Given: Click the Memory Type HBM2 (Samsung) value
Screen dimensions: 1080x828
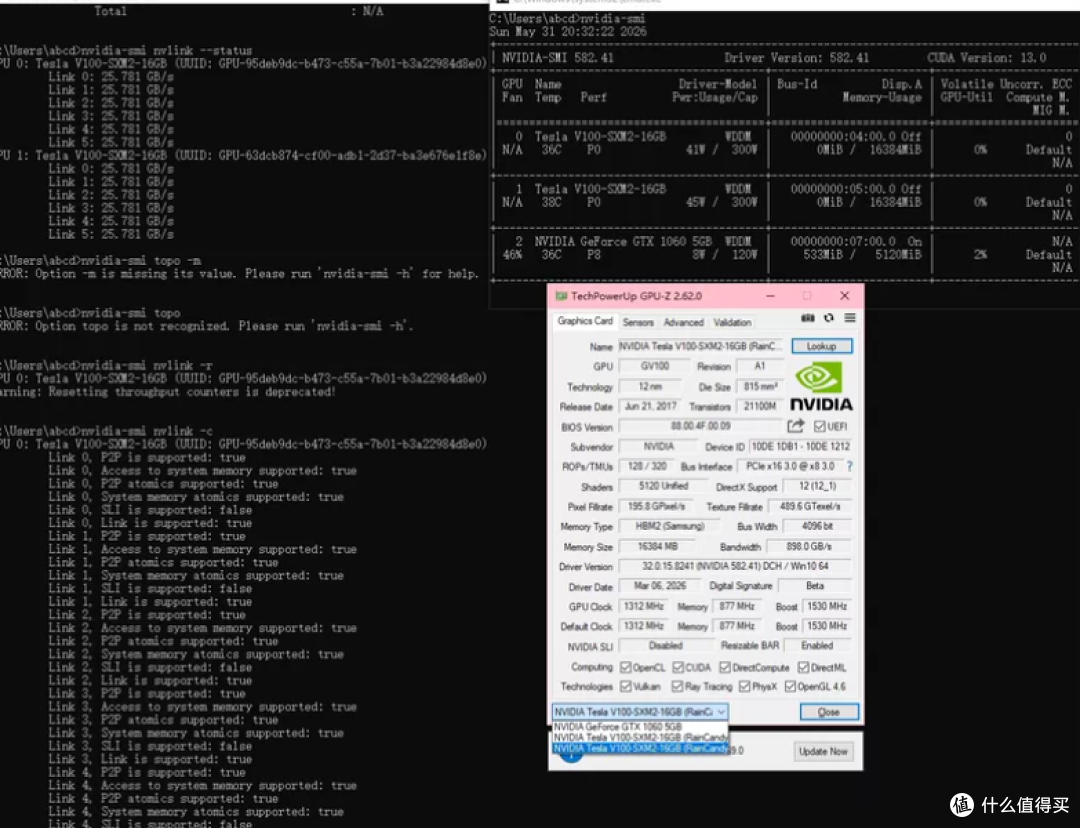Looking at the screenshot, I should click(x=669, y=526).
